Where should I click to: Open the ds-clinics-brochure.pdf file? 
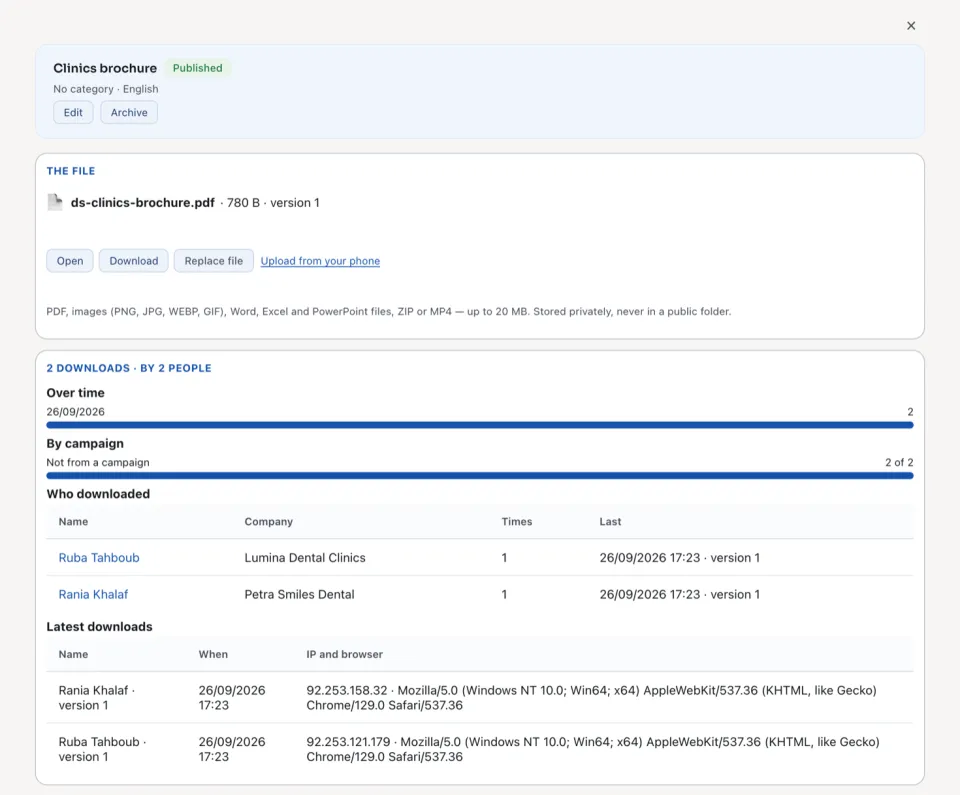[x=70, y=261]
